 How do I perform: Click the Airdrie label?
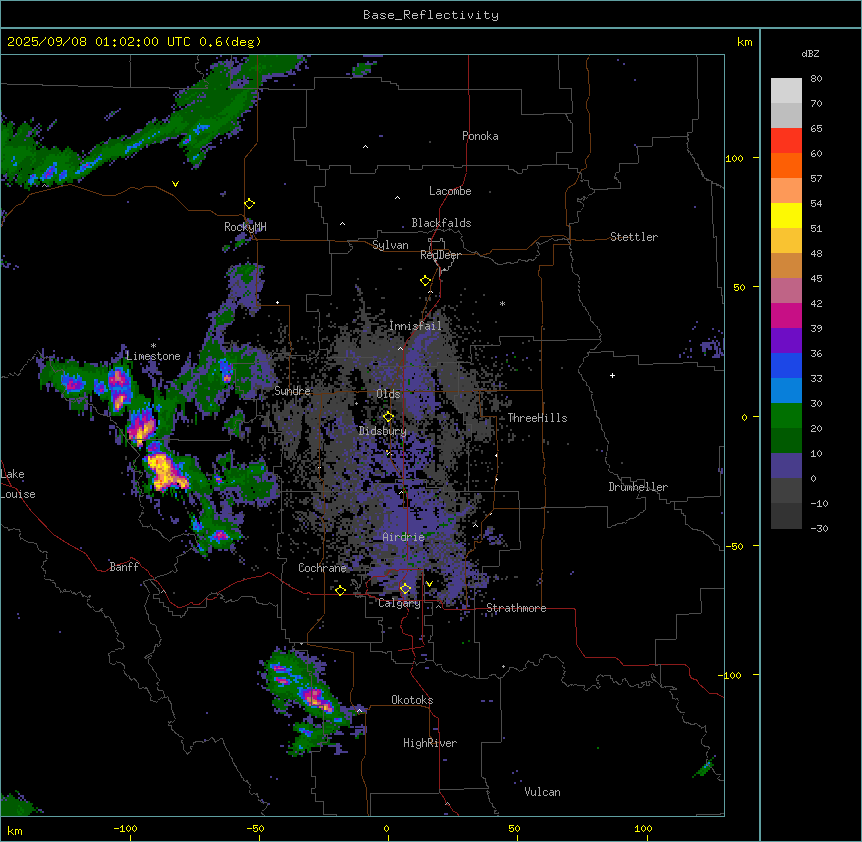(403, 537)
